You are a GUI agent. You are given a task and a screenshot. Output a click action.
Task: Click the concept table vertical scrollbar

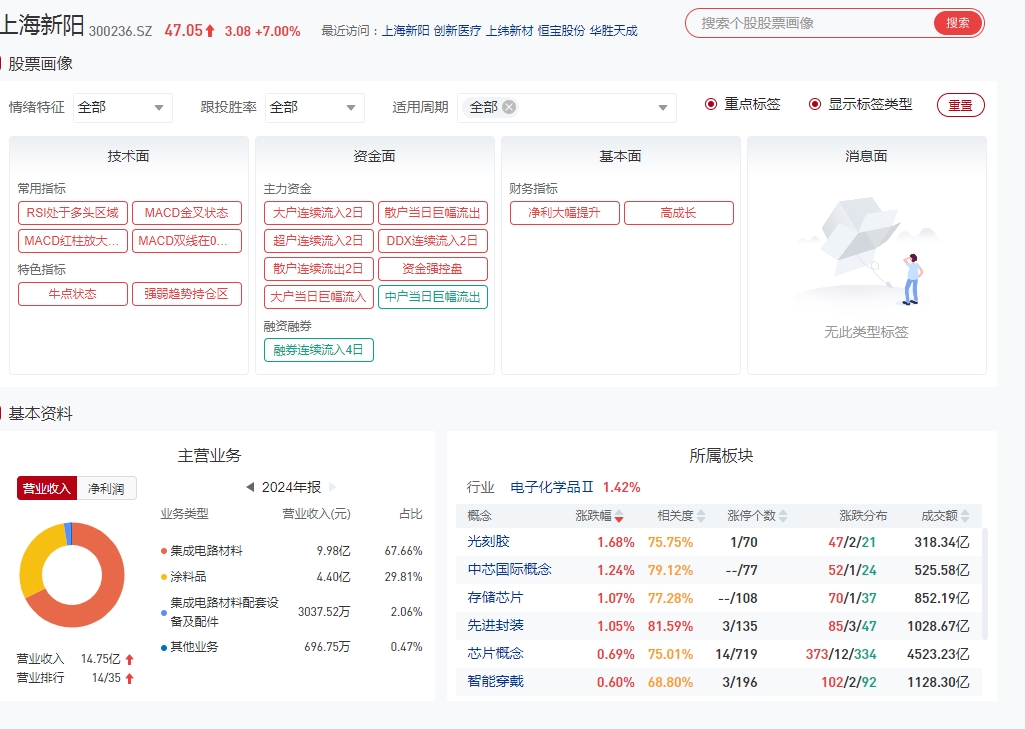984,584
